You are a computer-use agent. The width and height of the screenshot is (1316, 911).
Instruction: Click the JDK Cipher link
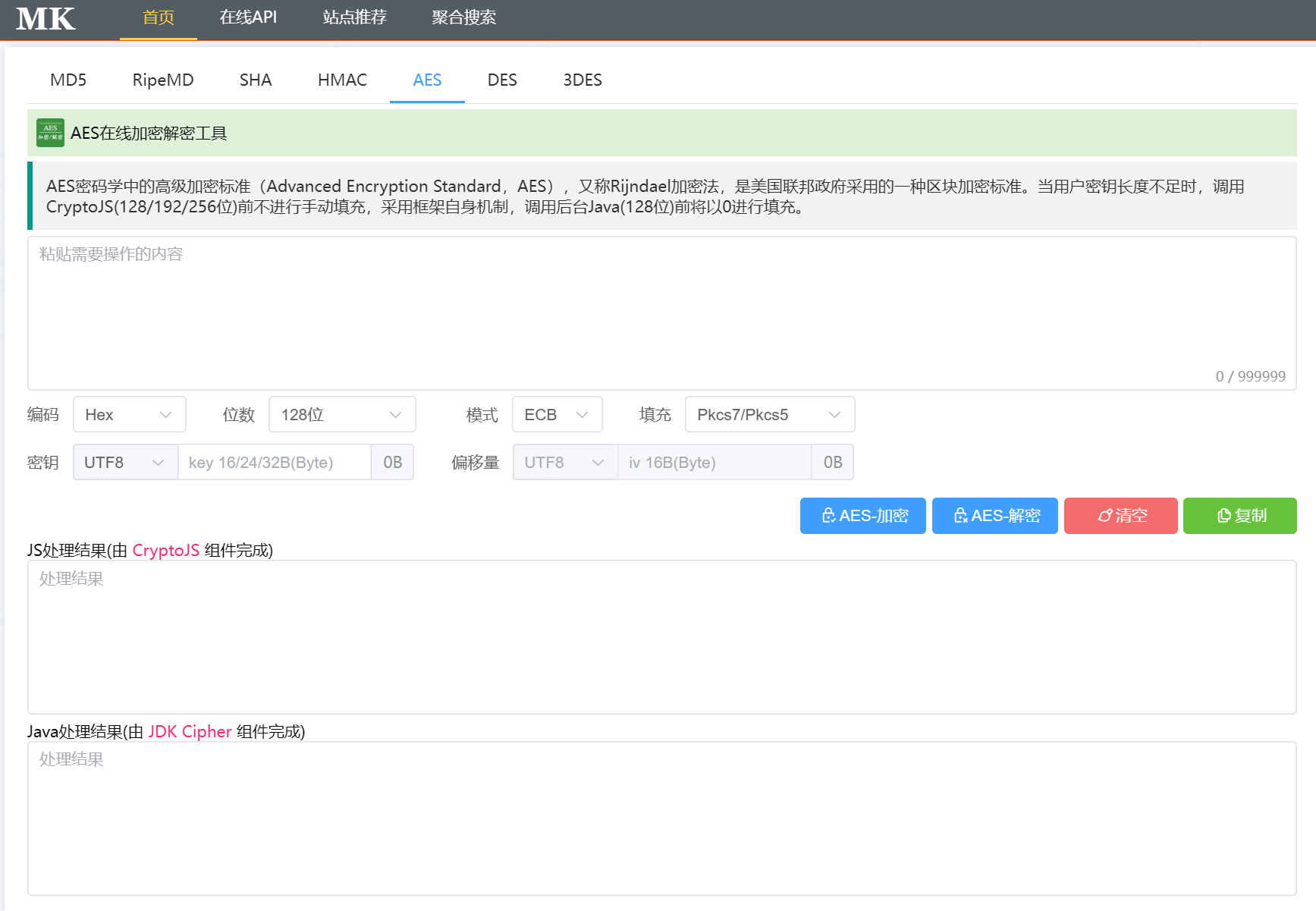click(x=190, y=731)
